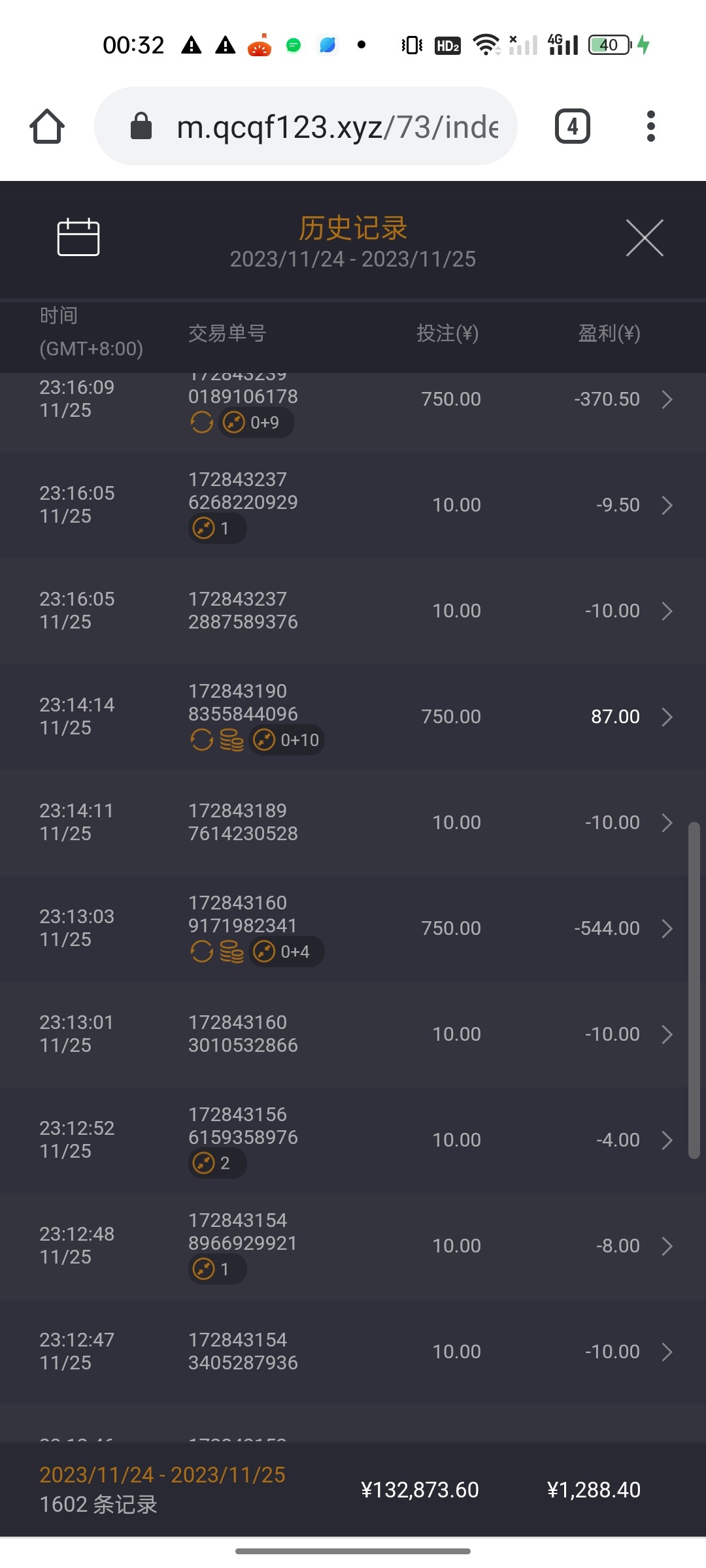Screen dimensions: 706x1568
Task: Tap the 0+9 badge on the -370.50 row
Action: [x=256, y=423]
